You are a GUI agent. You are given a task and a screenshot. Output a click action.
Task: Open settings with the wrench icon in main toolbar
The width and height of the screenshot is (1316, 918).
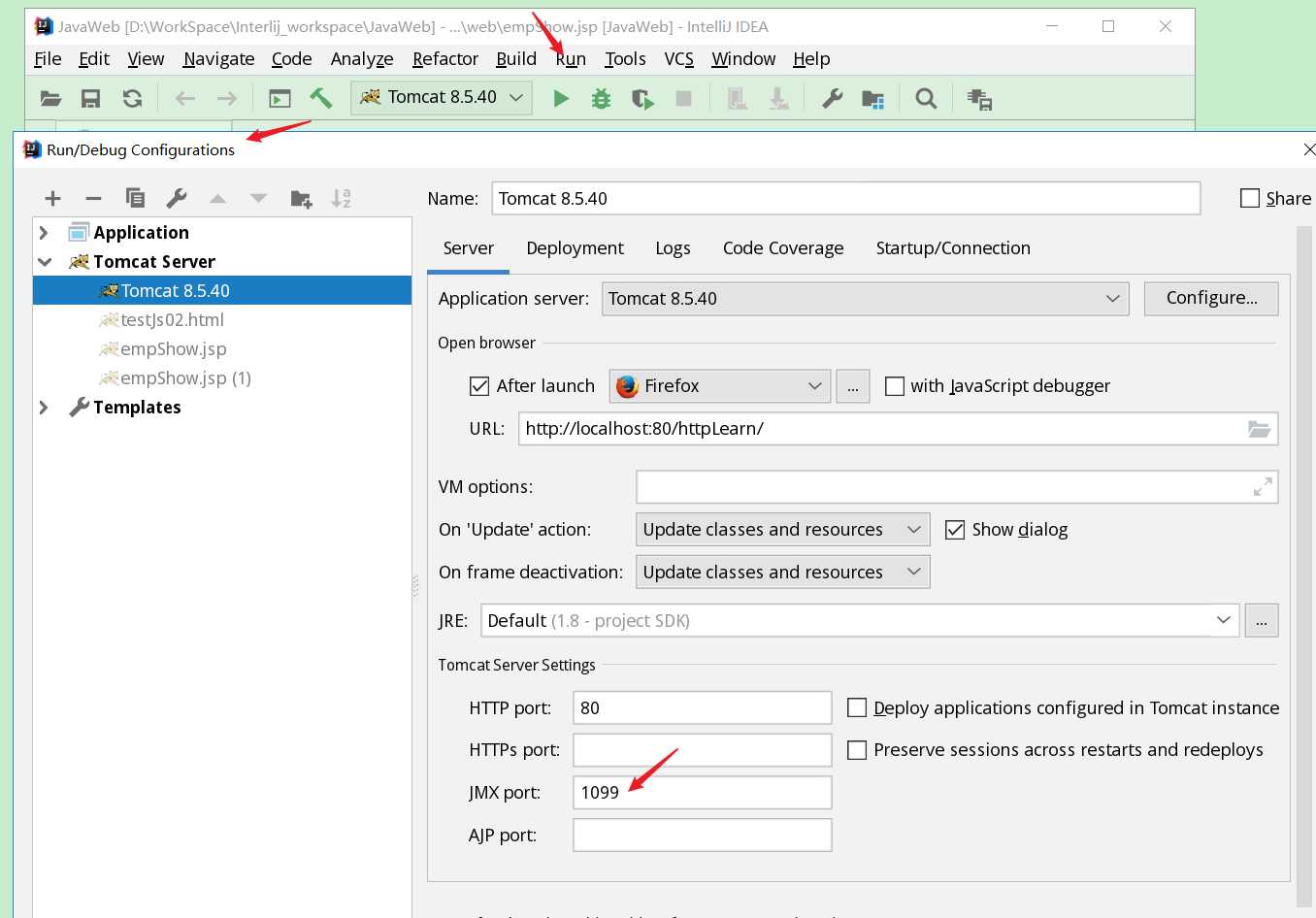tap(832, 98)
